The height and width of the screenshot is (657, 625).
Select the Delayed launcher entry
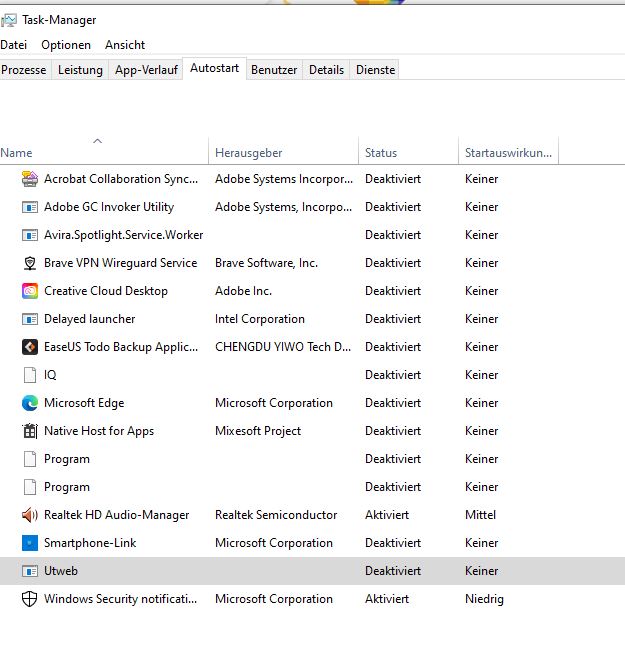click(x=90, y=319)
